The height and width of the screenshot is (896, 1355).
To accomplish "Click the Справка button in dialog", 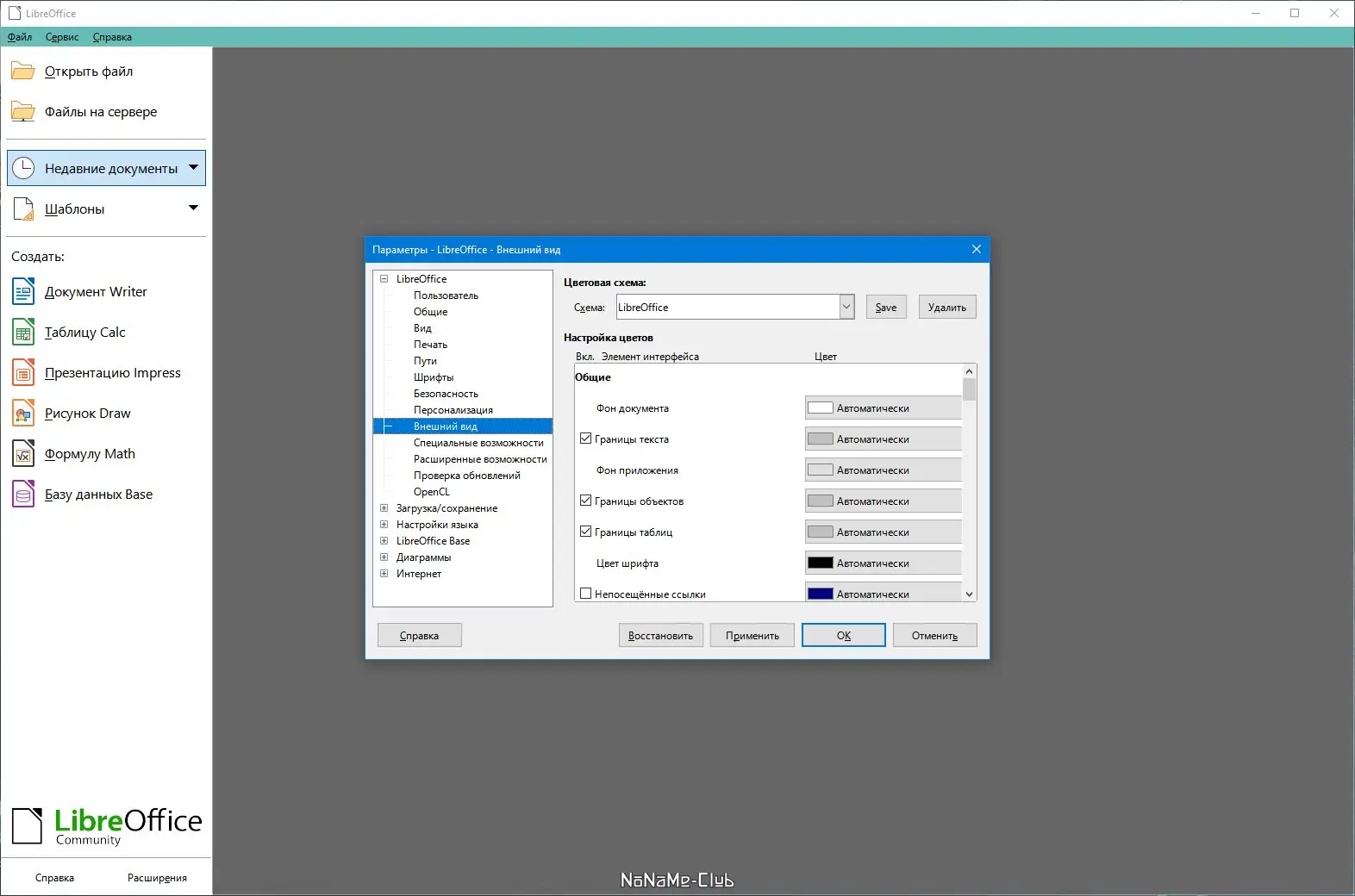I will click(x=420, y=635).
